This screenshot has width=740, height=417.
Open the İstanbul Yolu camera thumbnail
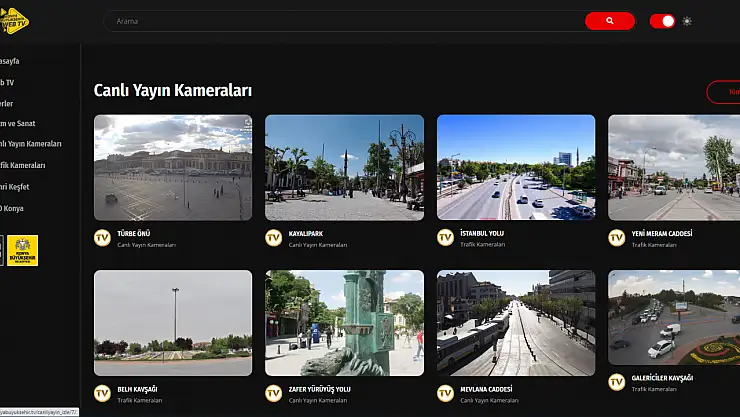(x=516, y=167)
